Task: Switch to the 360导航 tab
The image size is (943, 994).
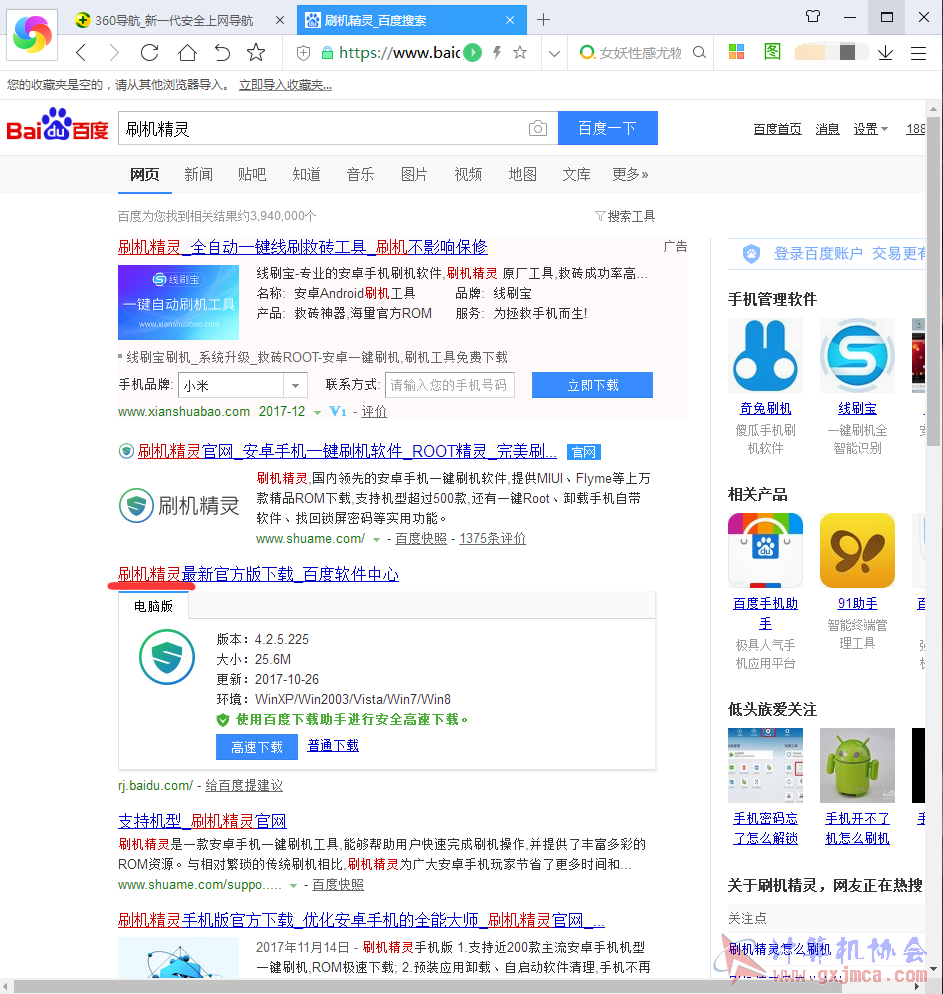Action: click(x=174, y=20)
